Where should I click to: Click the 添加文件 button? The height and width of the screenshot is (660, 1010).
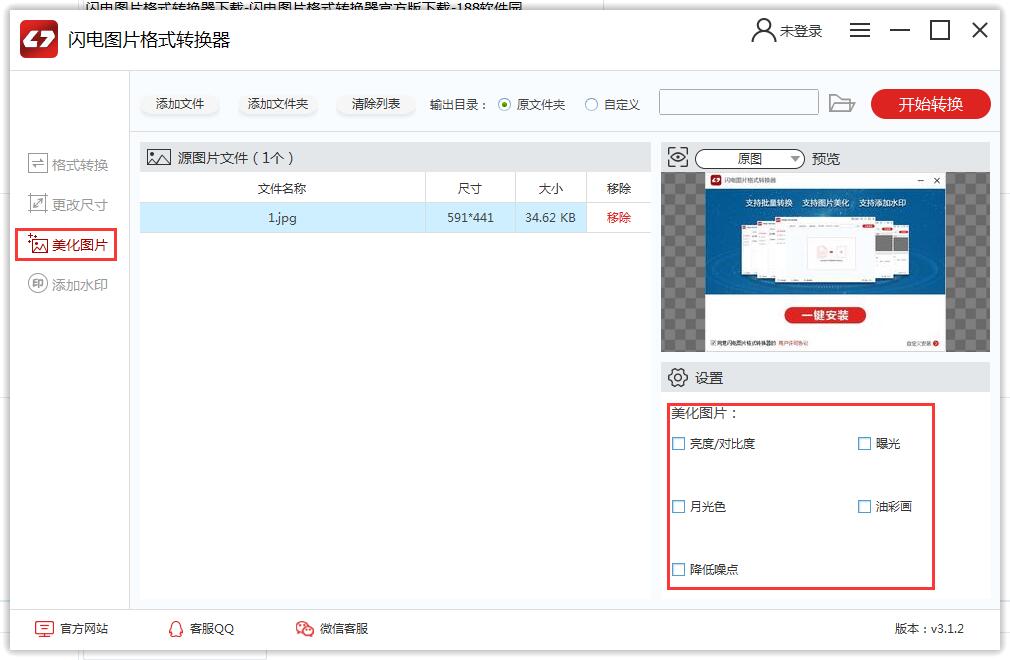pos(180,104)
